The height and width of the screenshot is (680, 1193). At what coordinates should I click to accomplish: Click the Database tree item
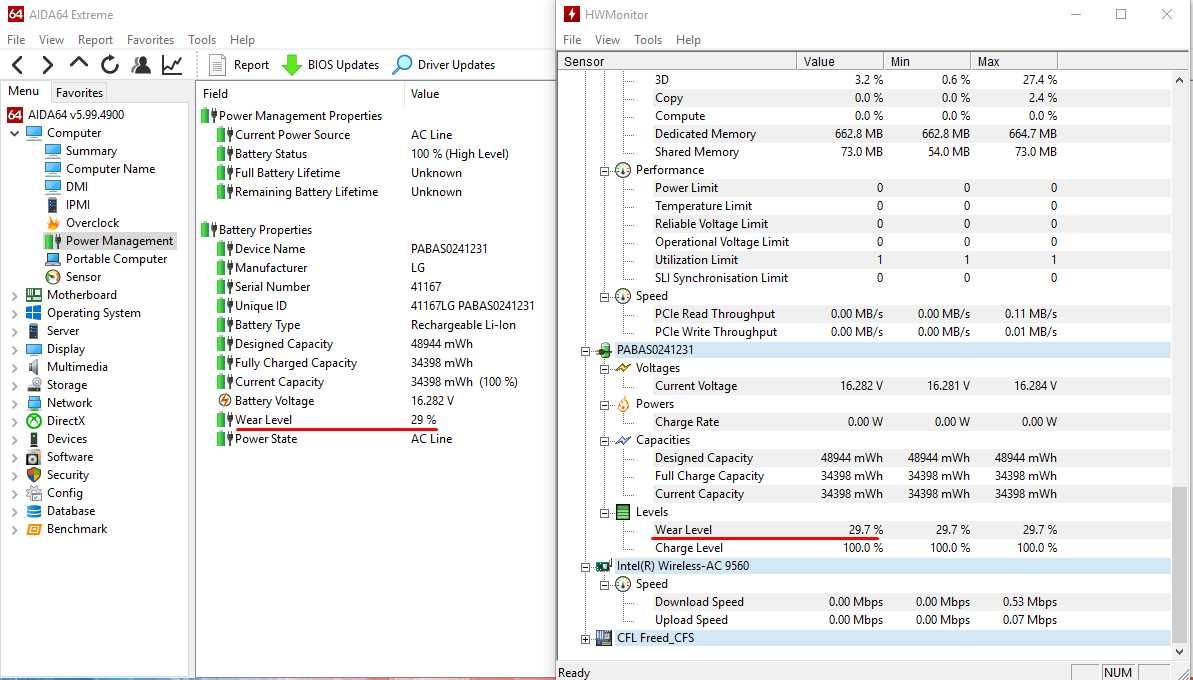click(x=71, y=511)
